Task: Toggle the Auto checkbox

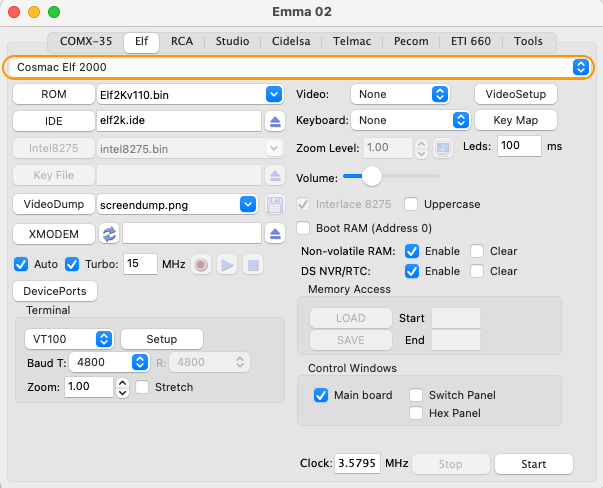Action: click(x=21, y=264)
